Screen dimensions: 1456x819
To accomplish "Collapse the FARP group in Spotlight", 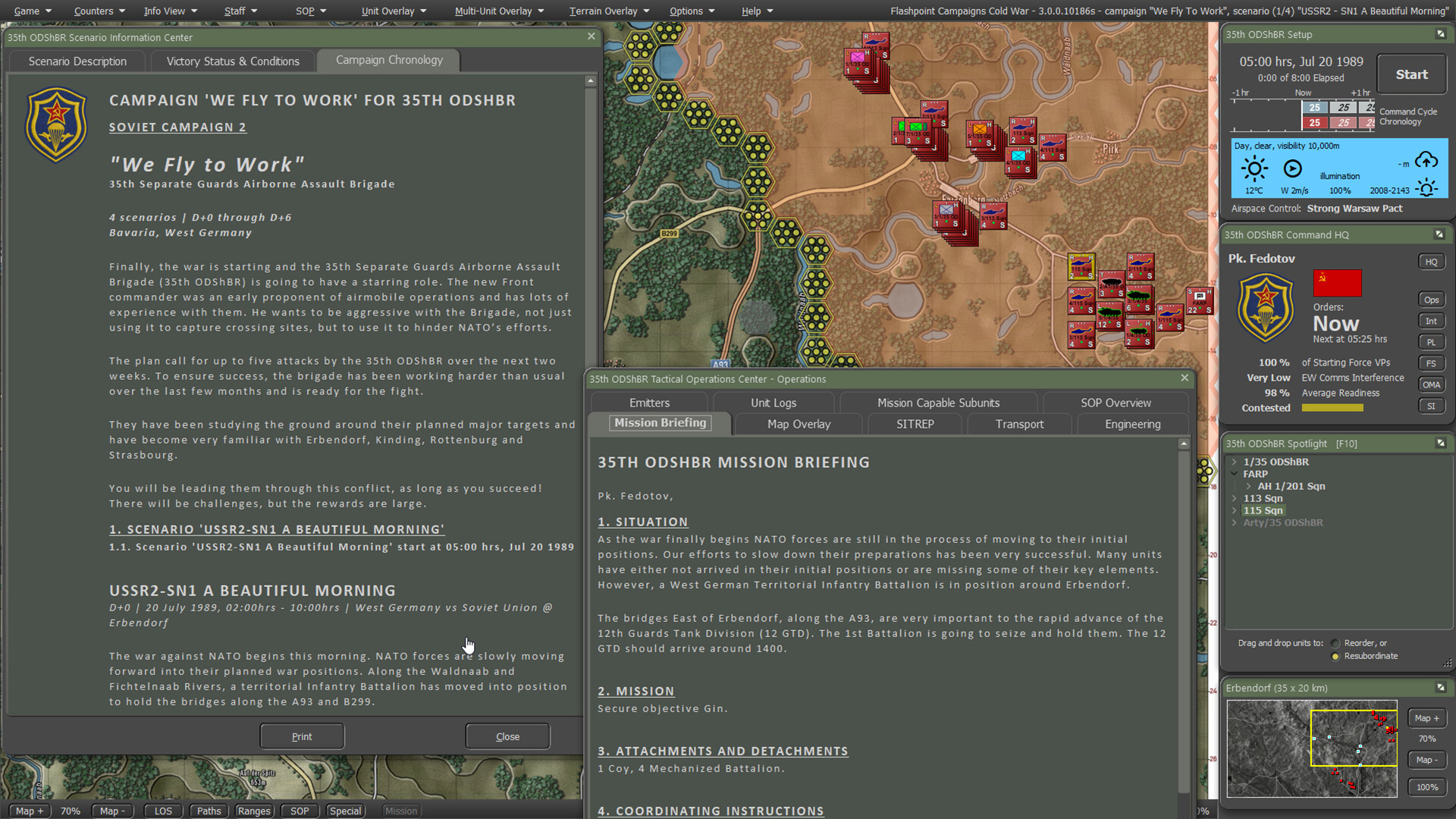I will [1235, 473].
